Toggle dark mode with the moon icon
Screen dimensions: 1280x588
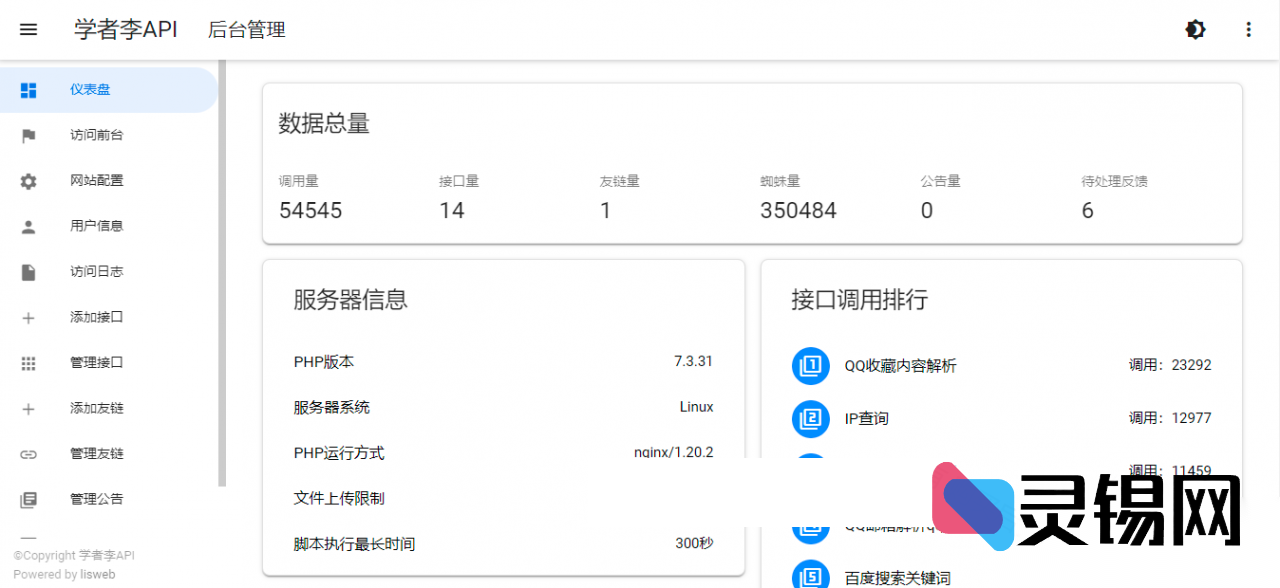click(x=1195, y=29)
